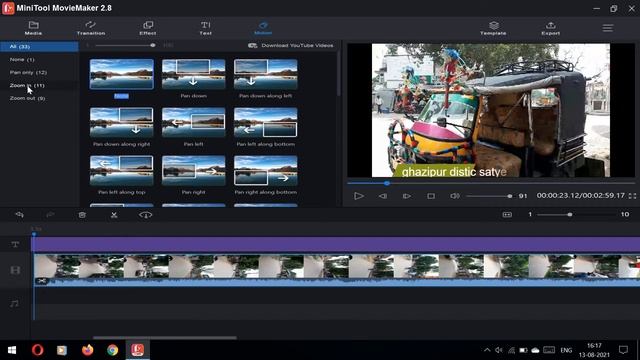Stop the preview playback
Viewport: 640px width, 360px height.
pyautogui.click(x=431, y=196)
